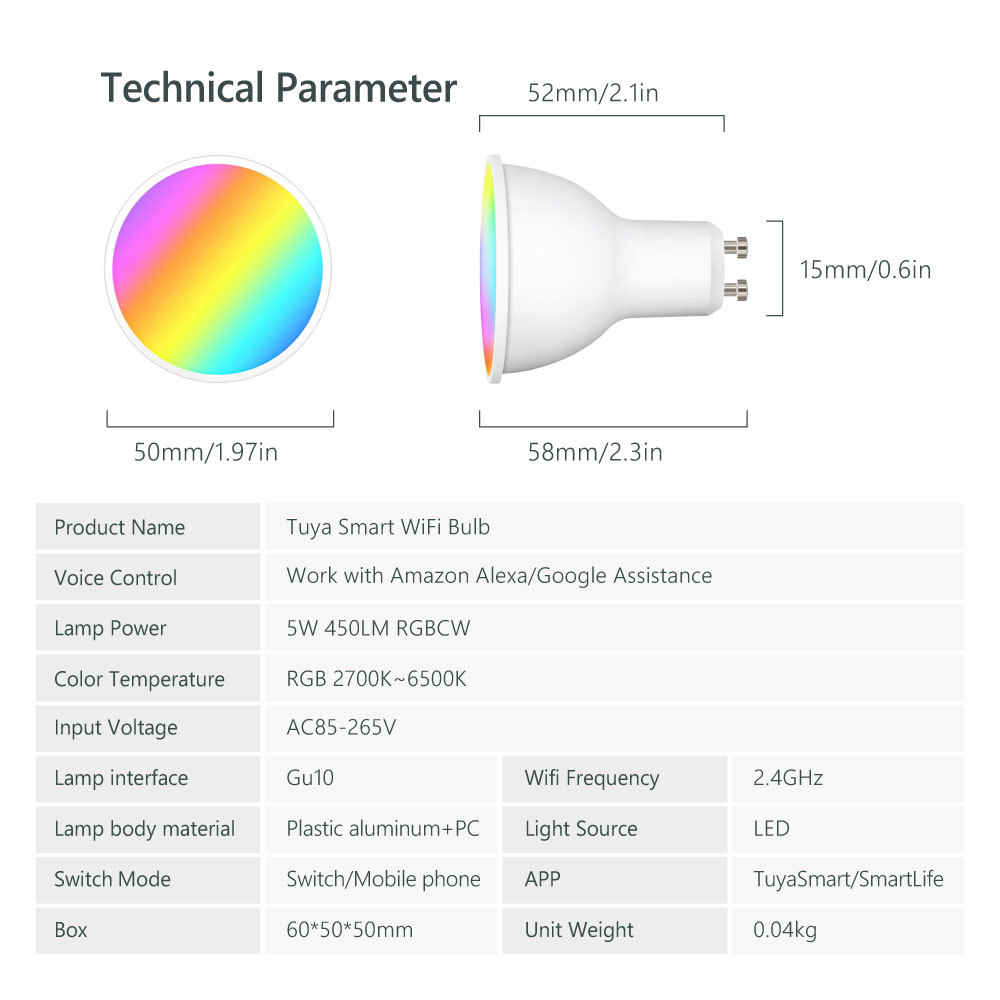Select the 52mm/2.1in dimension label
Image resolution: width=1000 pixels, height=1000 pixels.
coord(593,93)
